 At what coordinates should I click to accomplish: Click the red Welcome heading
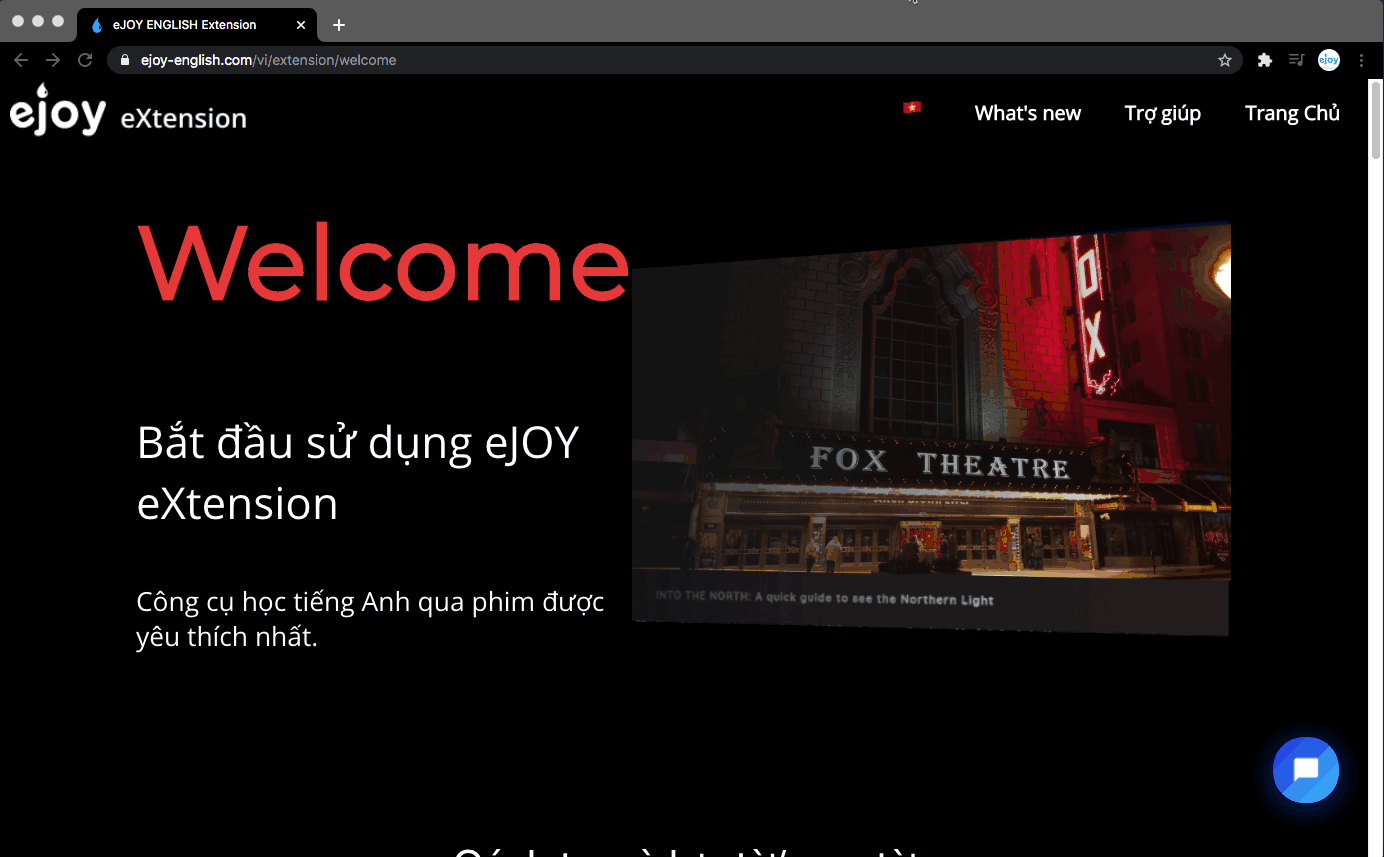click(x=383, y=262)
